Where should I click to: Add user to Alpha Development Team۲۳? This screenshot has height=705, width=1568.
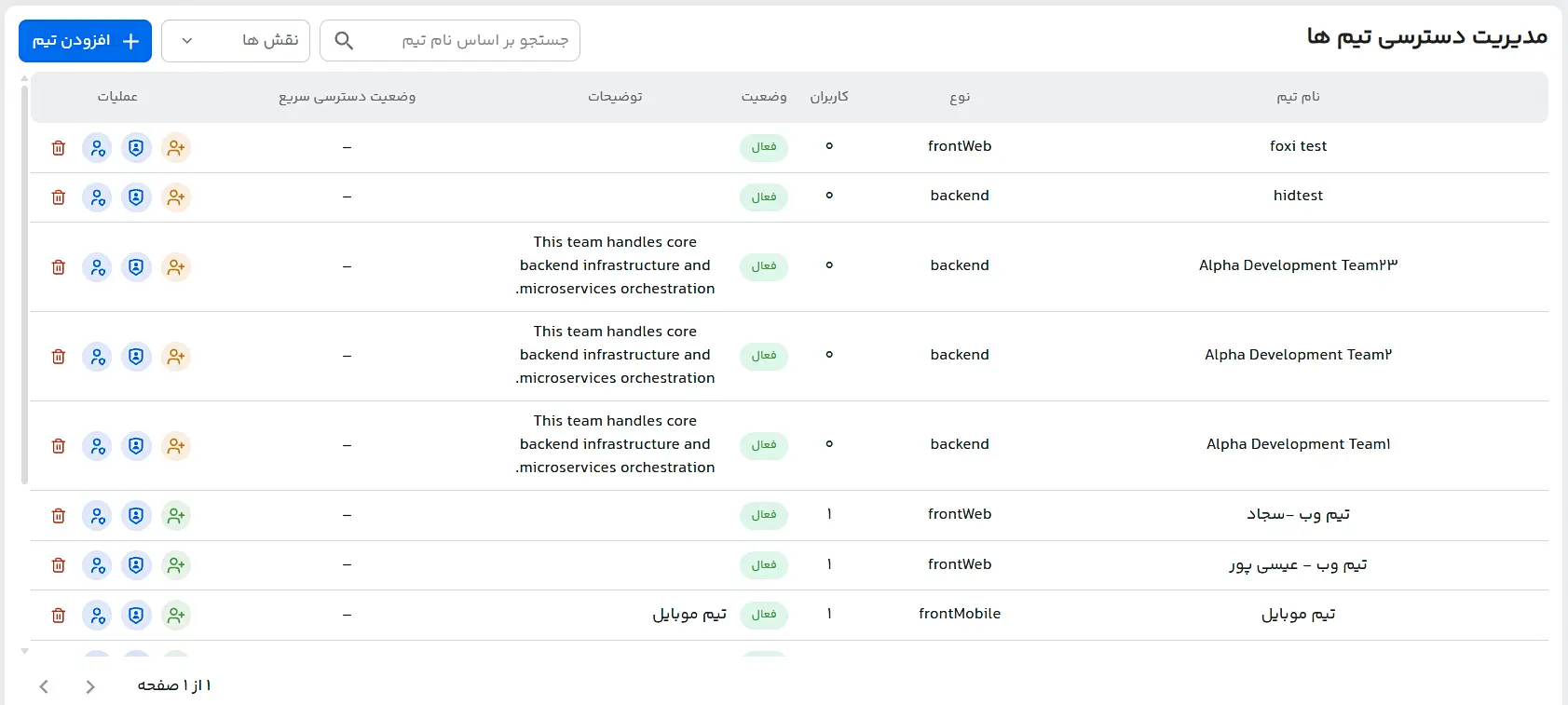tap(176, 267)
